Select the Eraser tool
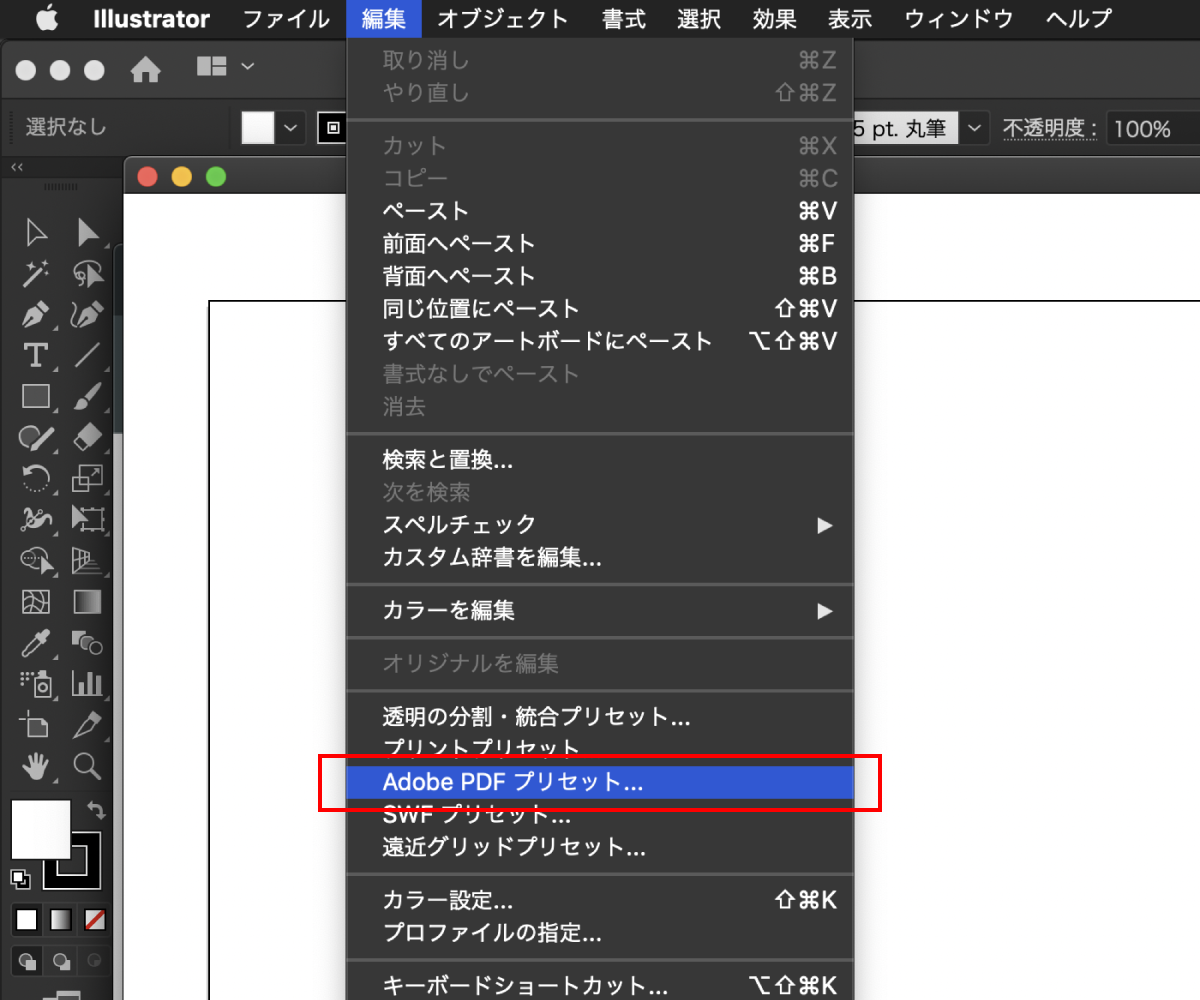The height and width of the screenshot is (1000, 1200). point(88,437)
